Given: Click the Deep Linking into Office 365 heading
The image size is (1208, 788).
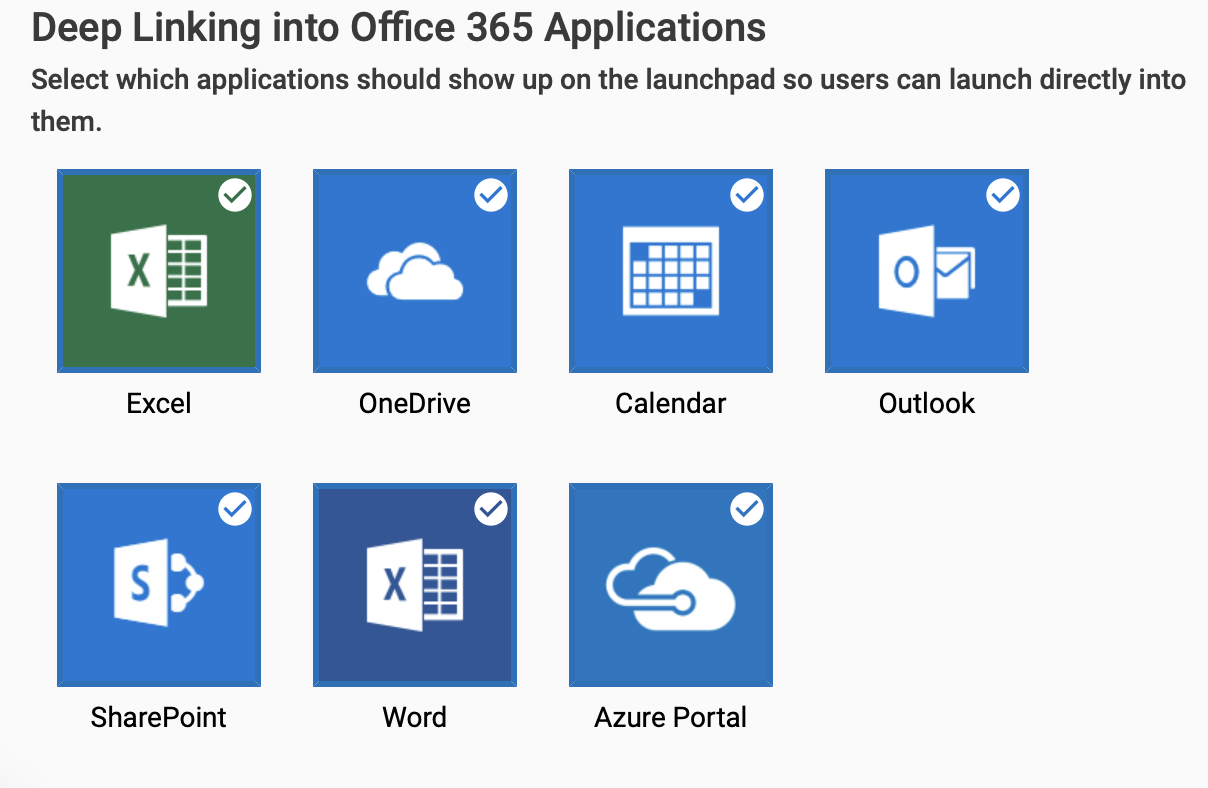Looking at the screenshot, I should pos(399,28).
